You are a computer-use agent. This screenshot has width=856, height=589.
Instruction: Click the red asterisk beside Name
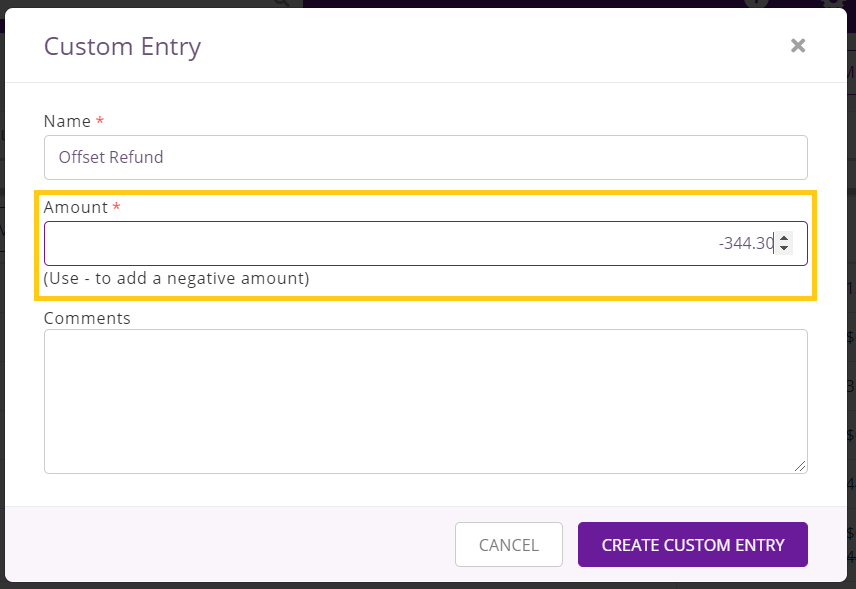click(100, 120)
